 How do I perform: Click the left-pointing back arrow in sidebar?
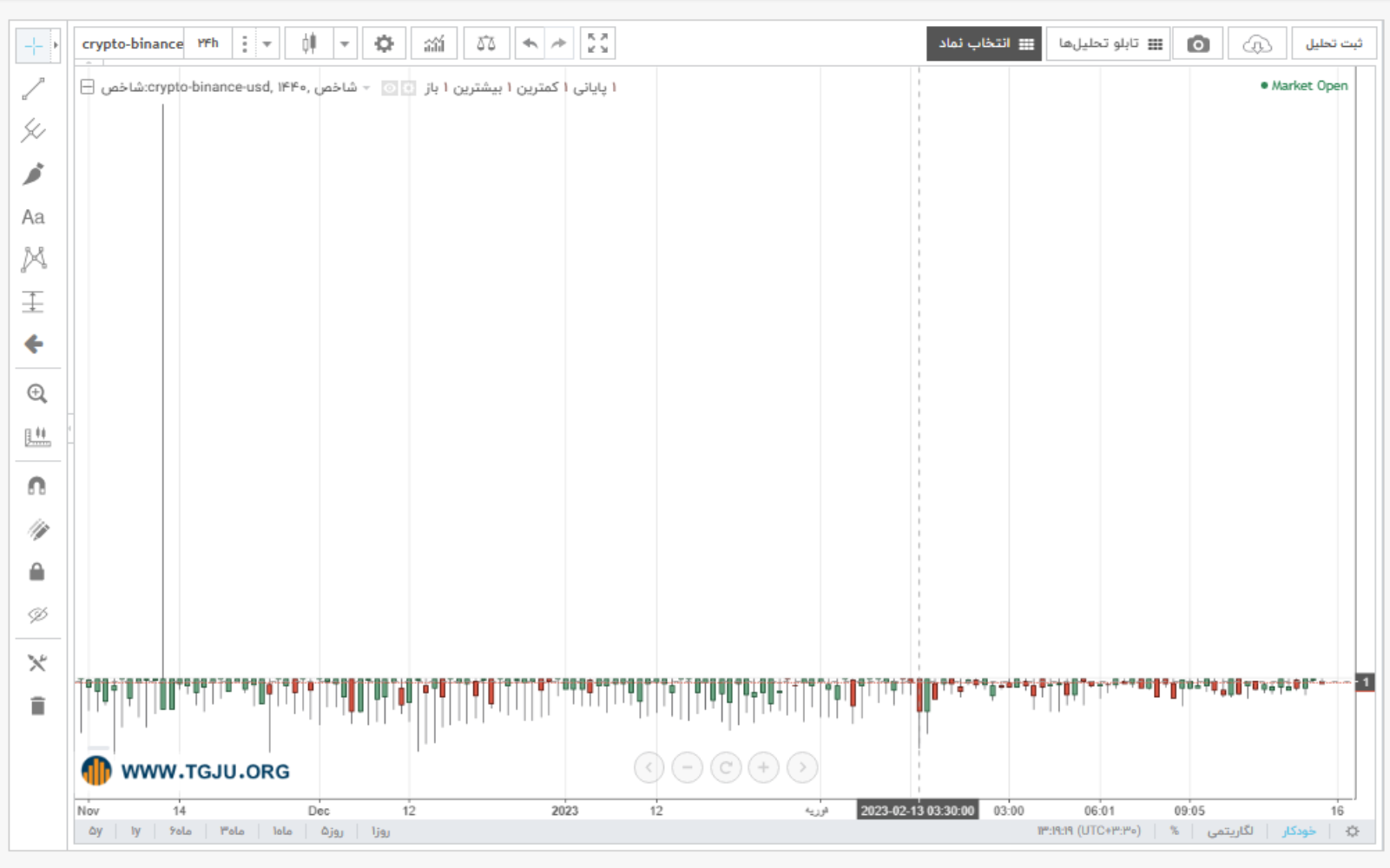[34, 344]
